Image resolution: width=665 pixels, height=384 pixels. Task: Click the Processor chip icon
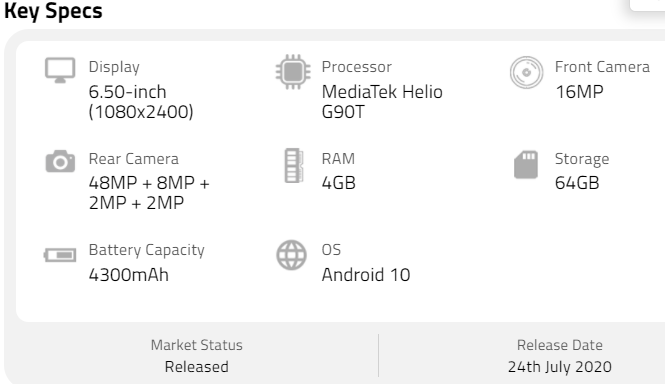pos(293,72)
